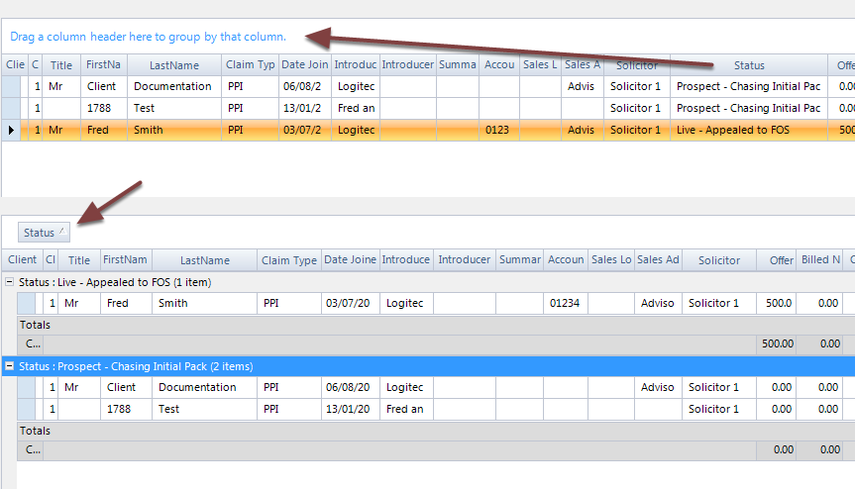Click the 'Status : Prospect - Chasing Initial Pack' group row

pos(428,366)
